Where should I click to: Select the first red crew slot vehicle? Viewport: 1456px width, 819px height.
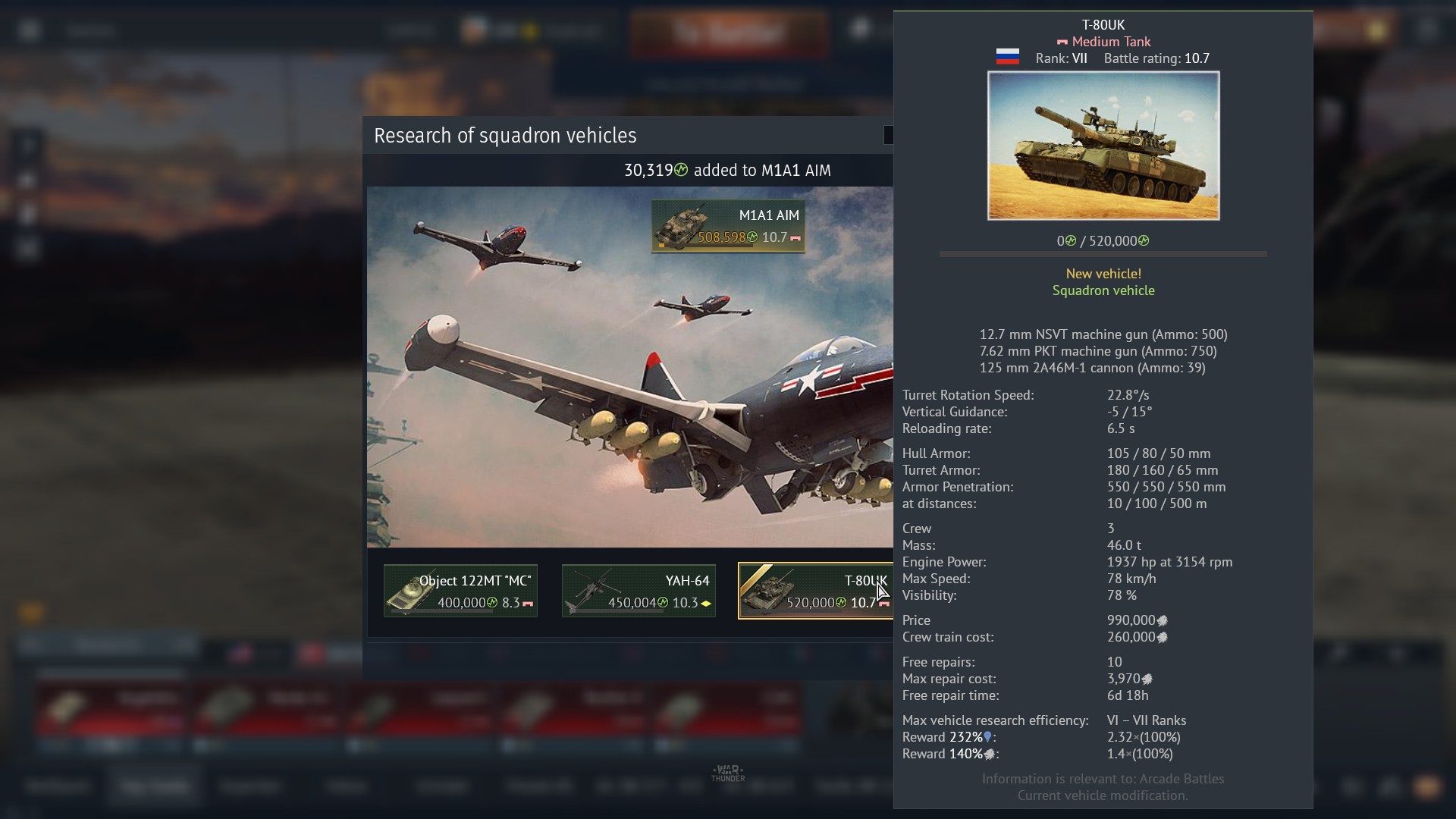[111, 709]
